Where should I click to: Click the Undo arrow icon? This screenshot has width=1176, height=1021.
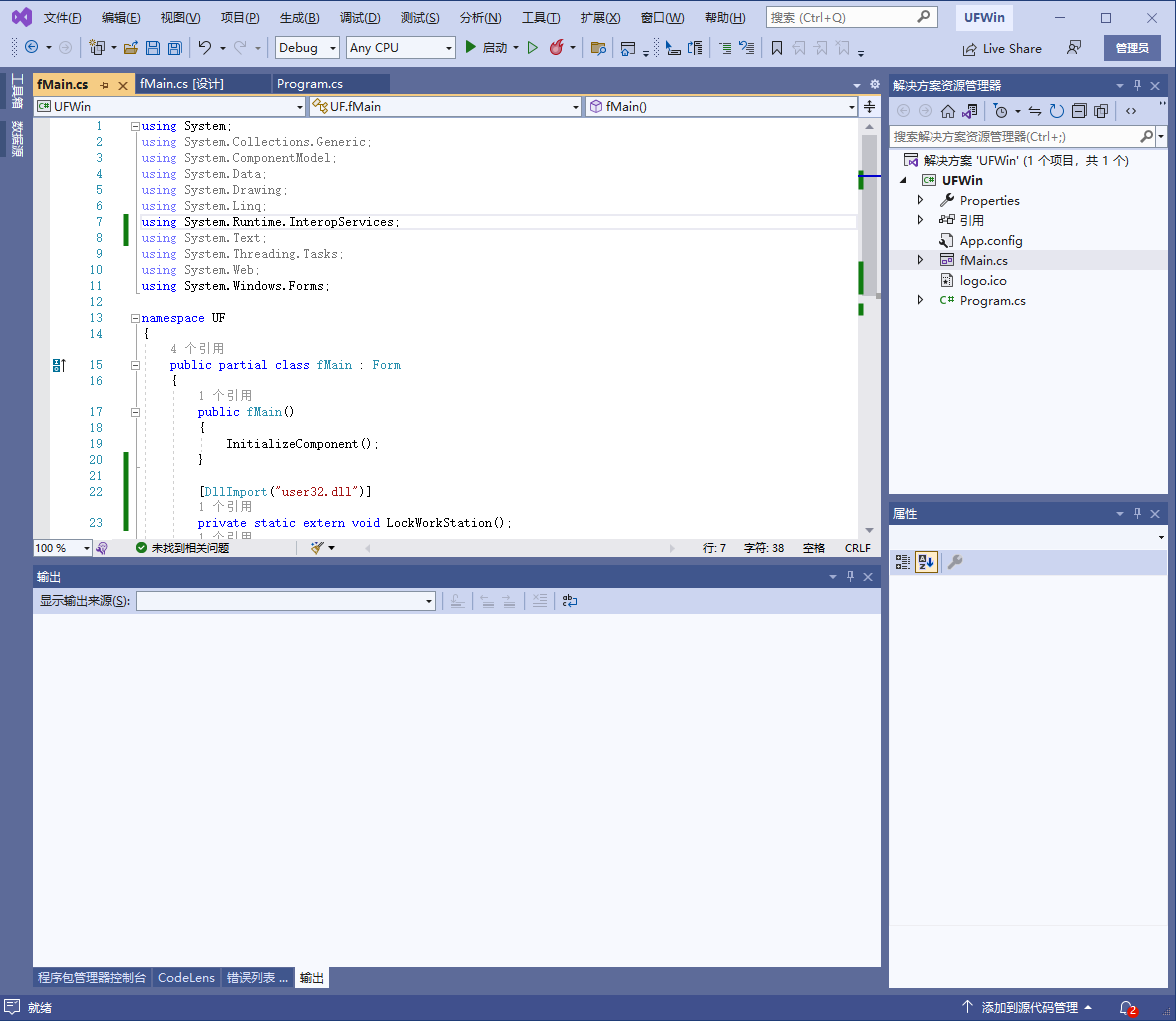point(205,48)
